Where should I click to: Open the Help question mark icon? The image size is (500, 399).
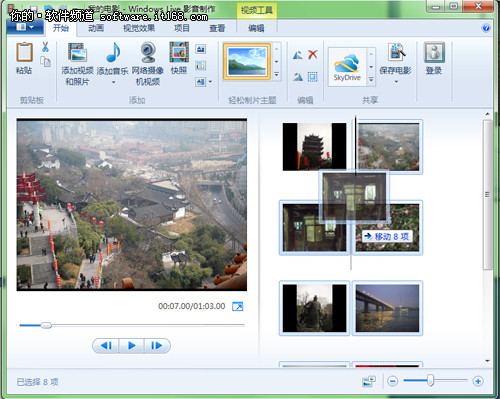(x=486, y=28)
